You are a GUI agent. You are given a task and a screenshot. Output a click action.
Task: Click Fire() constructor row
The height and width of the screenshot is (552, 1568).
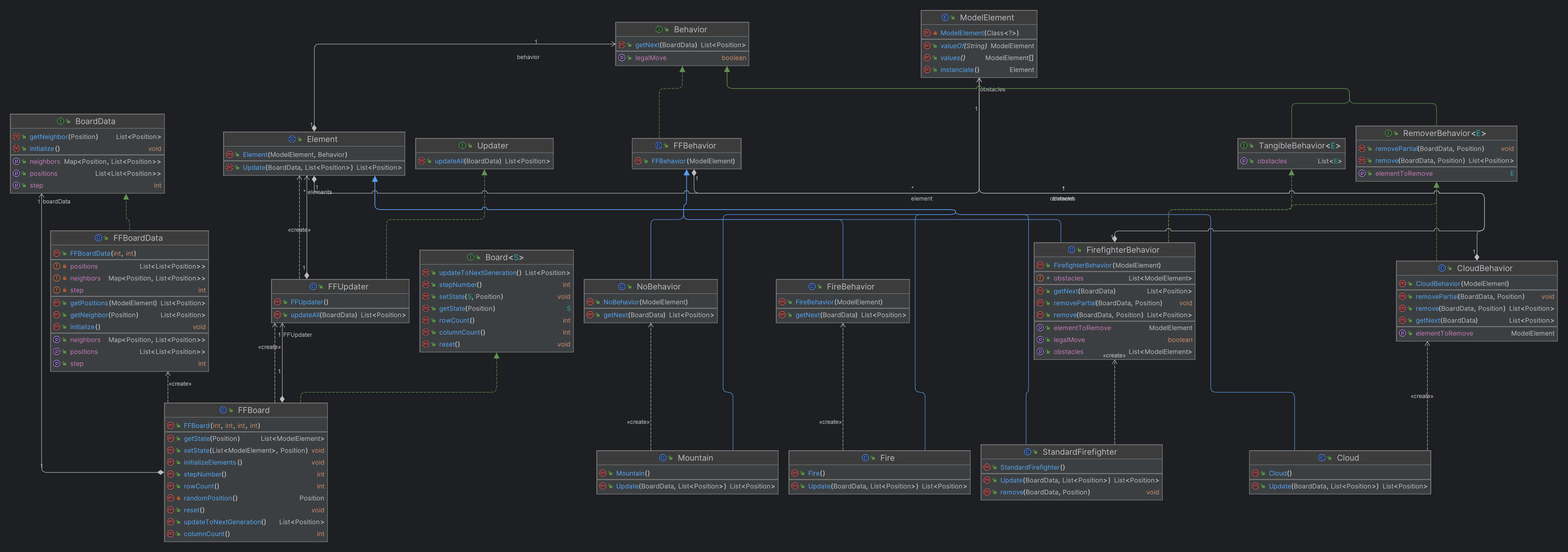coord(880,474)
